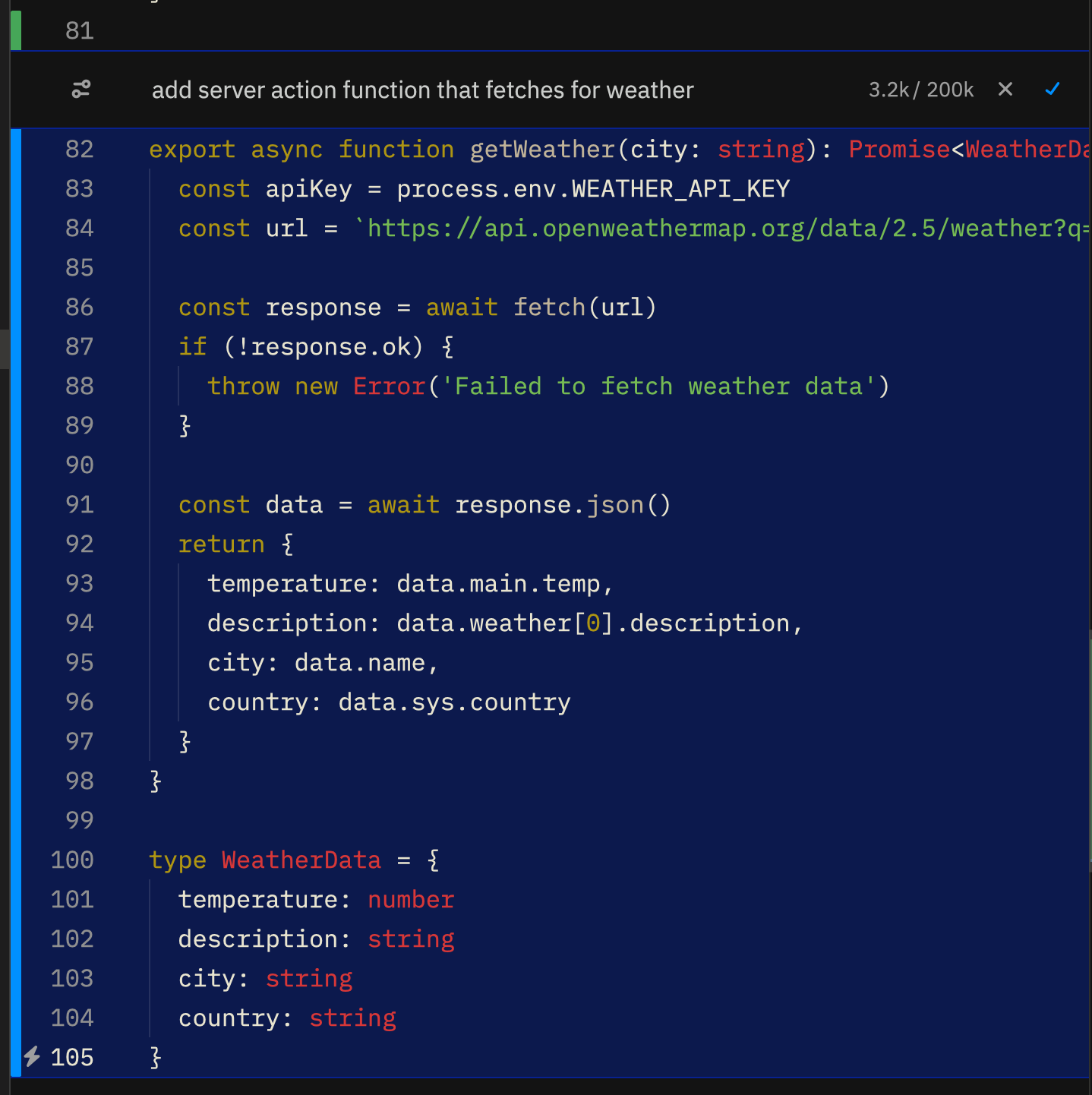Viewport: 1092px width, 1095px height.
Task: Click the return keyword on line 92
Action: tap(222, 544)
